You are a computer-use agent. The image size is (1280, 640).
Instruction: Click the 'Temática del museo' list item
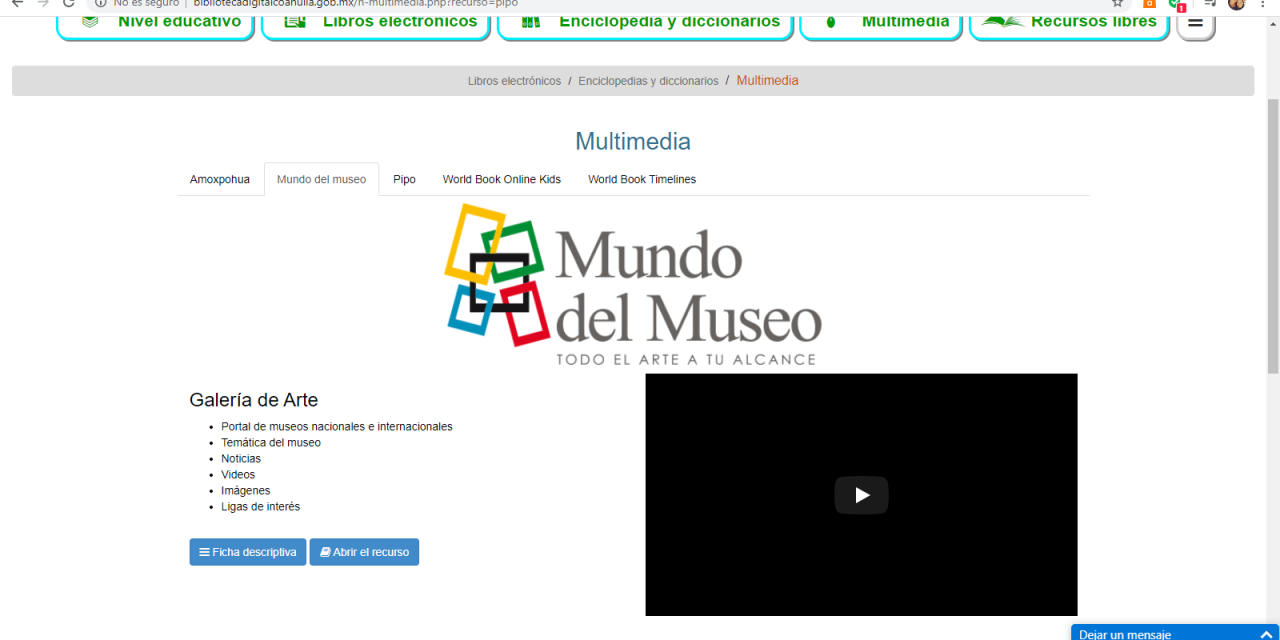tap(271, 443)
